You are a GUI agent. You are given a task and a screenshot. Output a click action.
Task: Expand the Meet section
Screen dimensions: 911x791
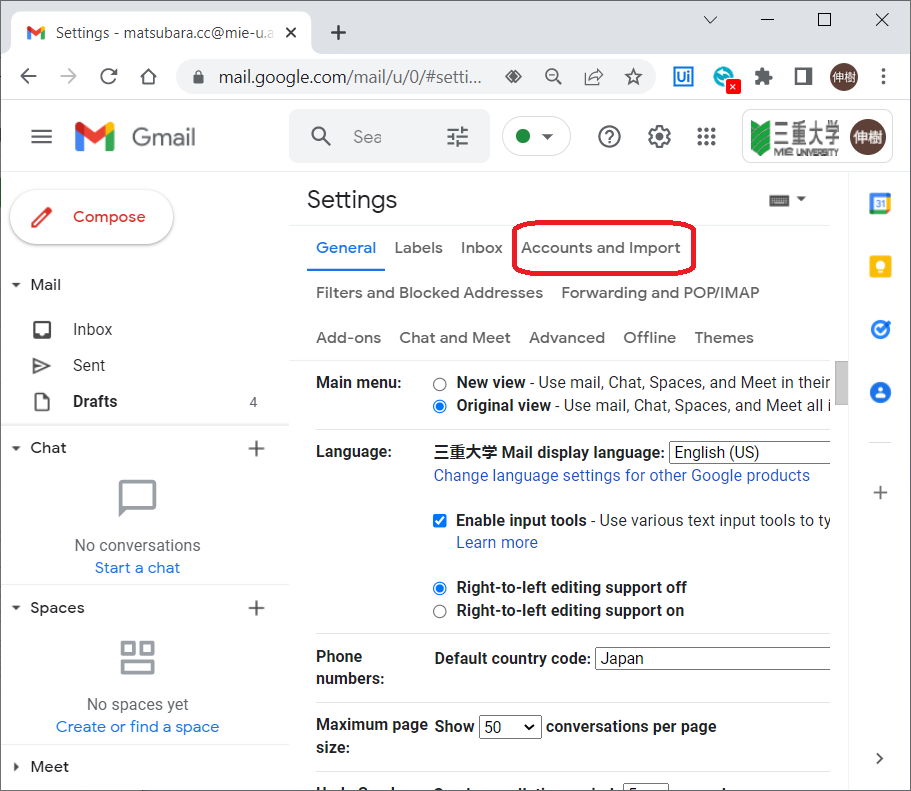(16, 767)
